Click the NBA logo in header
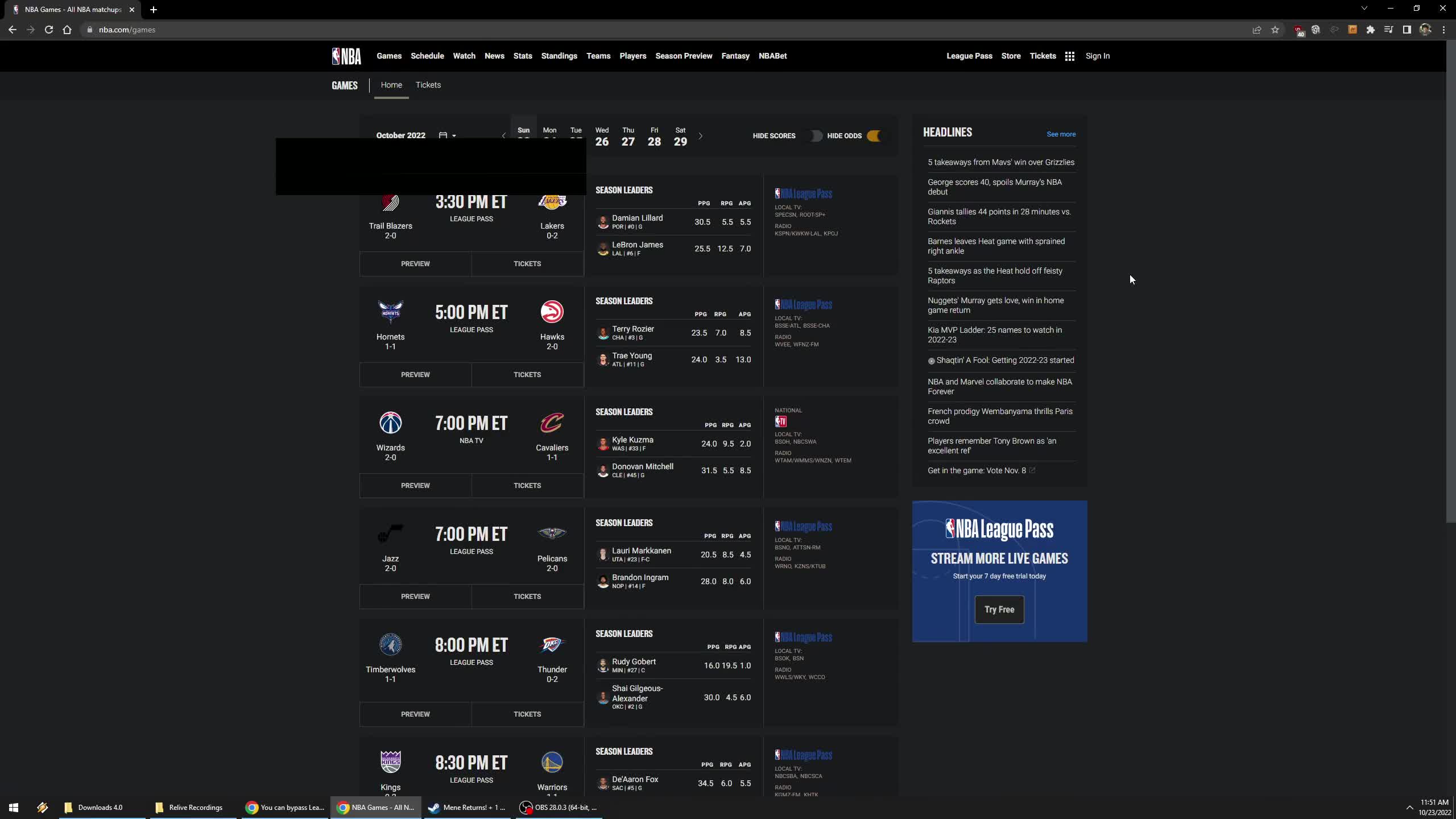The width and height of the screenshot is (1456, 819). click(x=346, y=56)
